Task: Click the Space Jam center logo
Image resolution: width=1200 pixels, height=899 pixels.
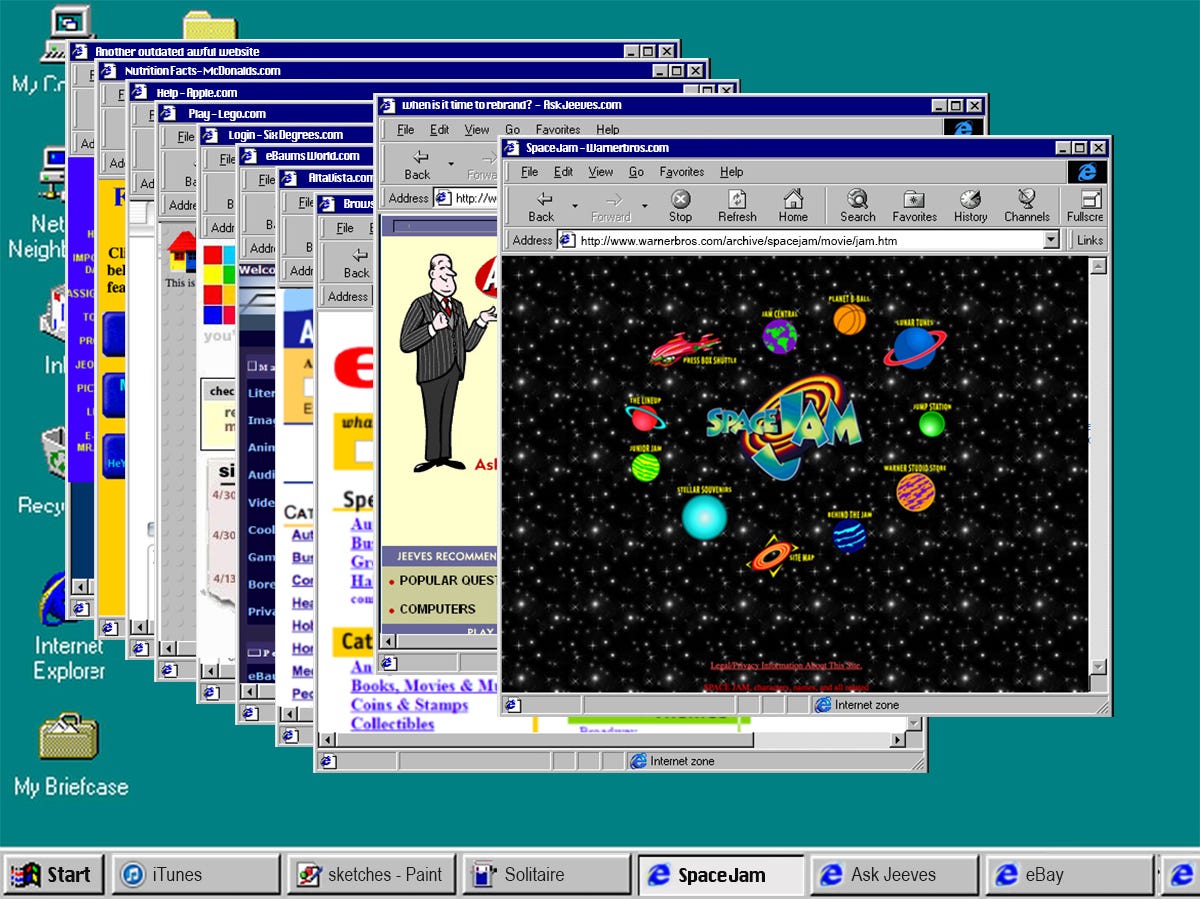Action: (785, 427)
